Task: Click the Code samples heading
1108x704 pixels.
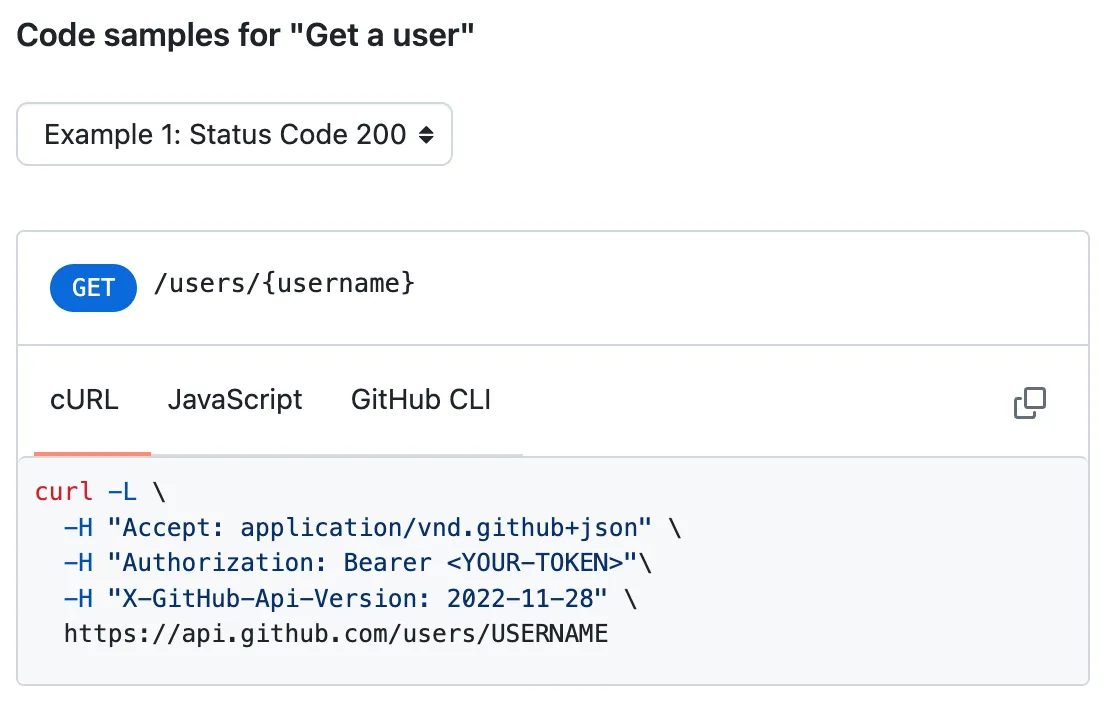Action: click(x=245, y=34)
